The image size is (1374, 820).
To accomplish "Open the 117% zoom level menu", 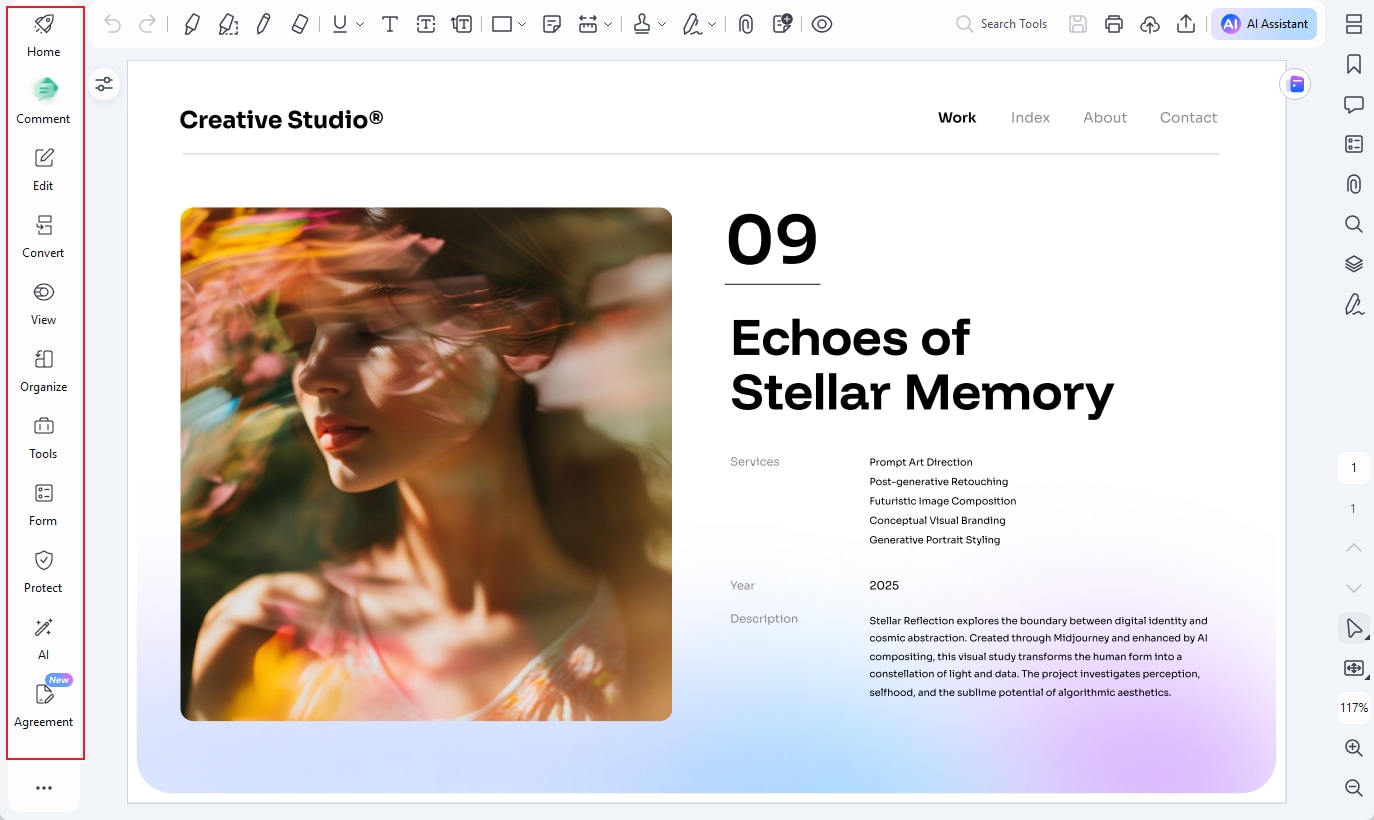I will (1354, 708).
